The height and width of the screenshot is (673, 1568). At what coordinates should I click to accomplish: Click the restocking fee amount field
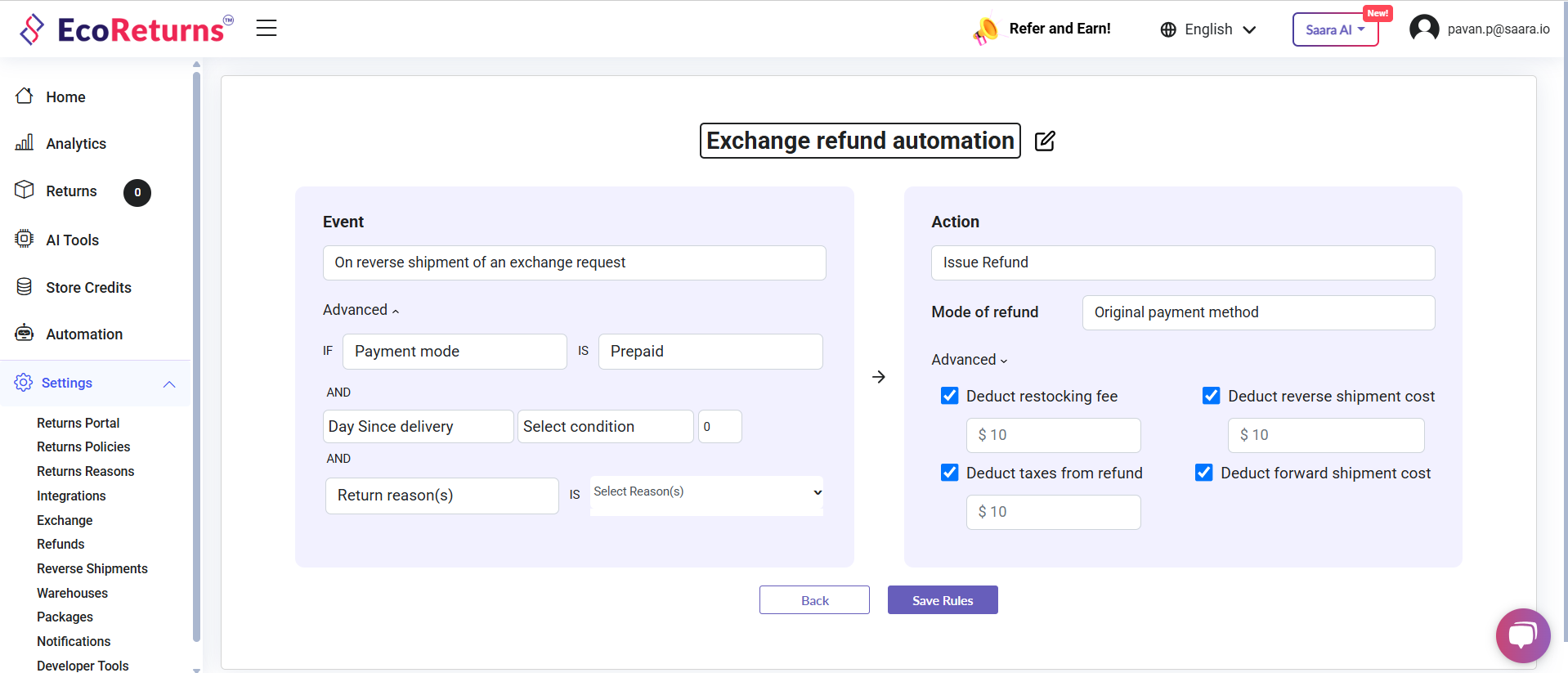(1053, 435)
